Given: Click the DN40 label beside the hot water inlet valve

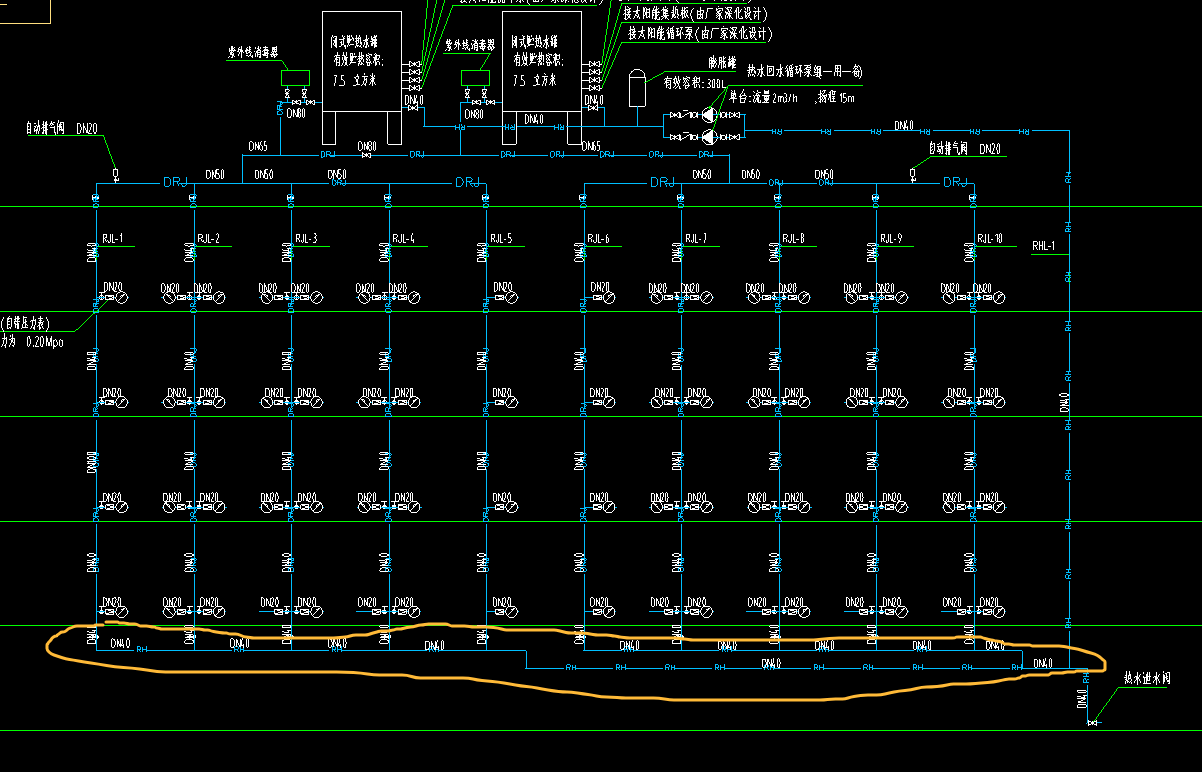Looking at the screenshot, I should coord(1082,698).
